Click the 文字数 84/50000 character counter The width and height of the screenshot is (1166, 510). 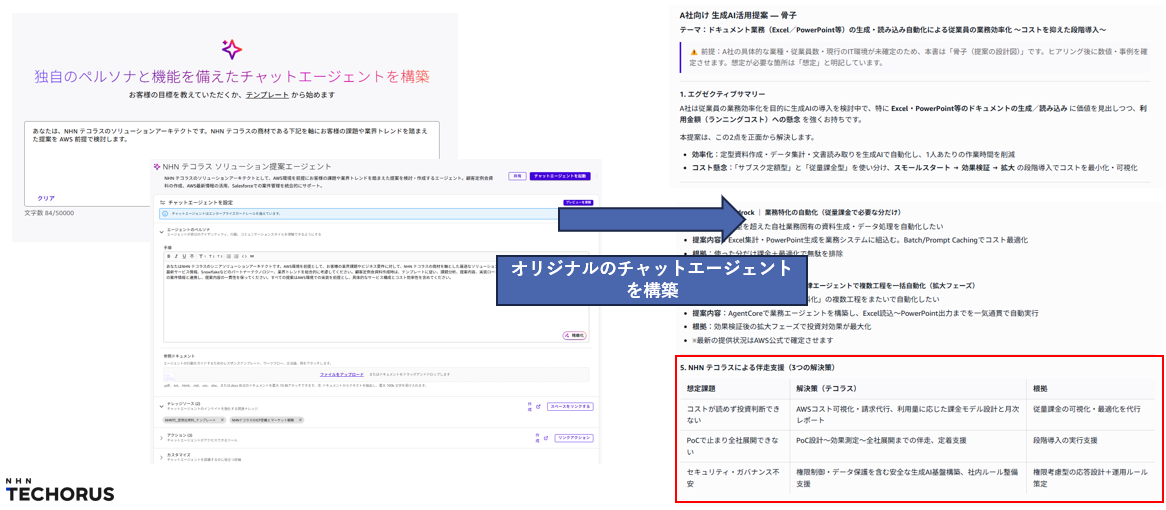[49, 213]
